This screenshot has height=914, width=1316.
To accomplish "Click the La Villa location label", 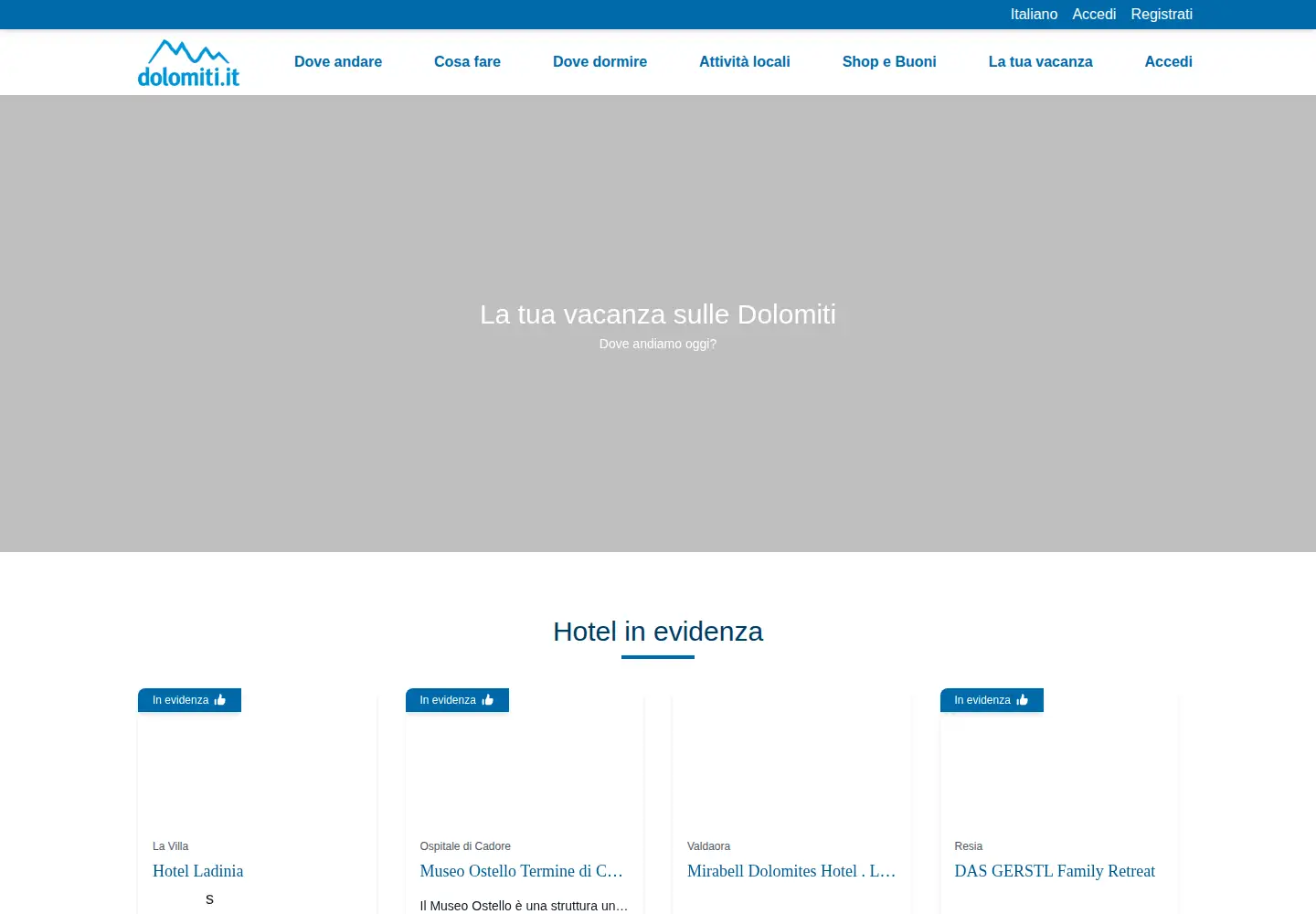I will click(171, 846).
